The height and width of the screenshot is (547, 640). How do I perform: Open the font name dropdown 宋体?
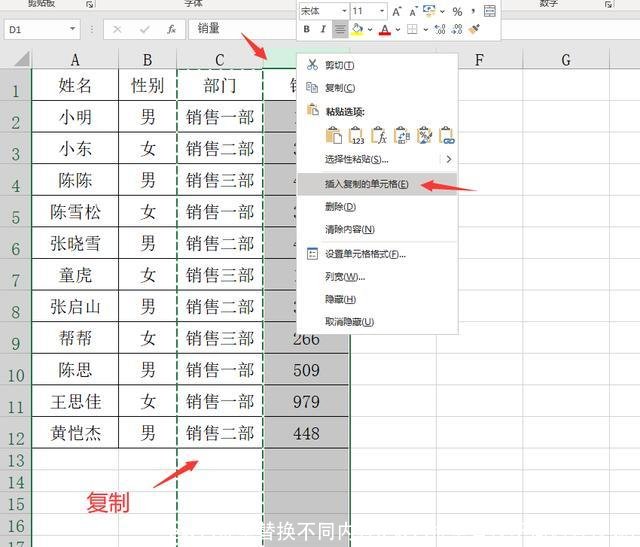point(322,11)
